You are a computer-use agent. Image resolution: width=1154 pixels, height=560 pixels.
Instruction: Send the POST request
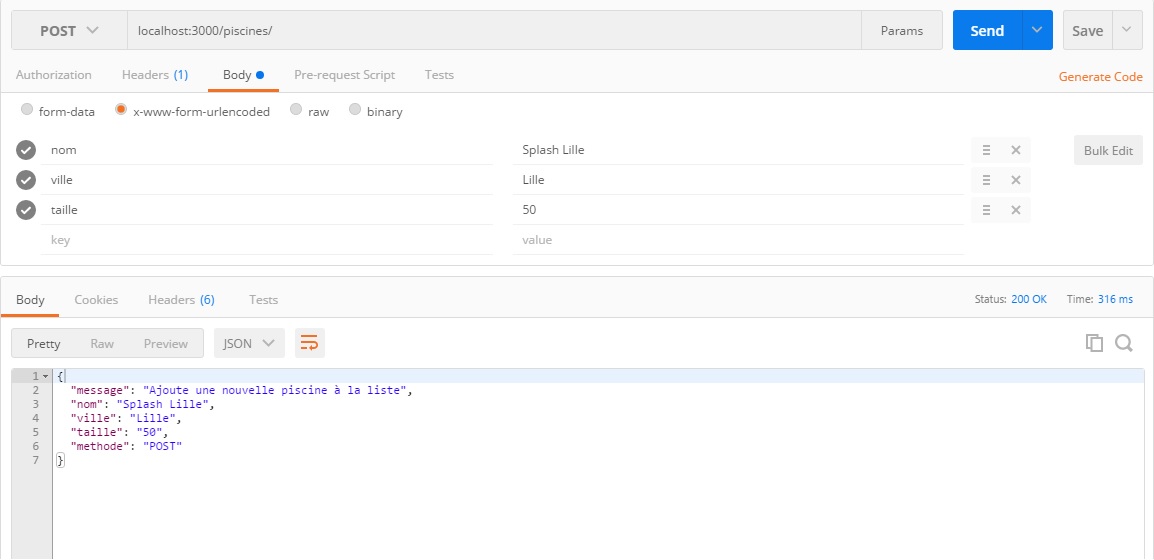(x=987, y=30)
